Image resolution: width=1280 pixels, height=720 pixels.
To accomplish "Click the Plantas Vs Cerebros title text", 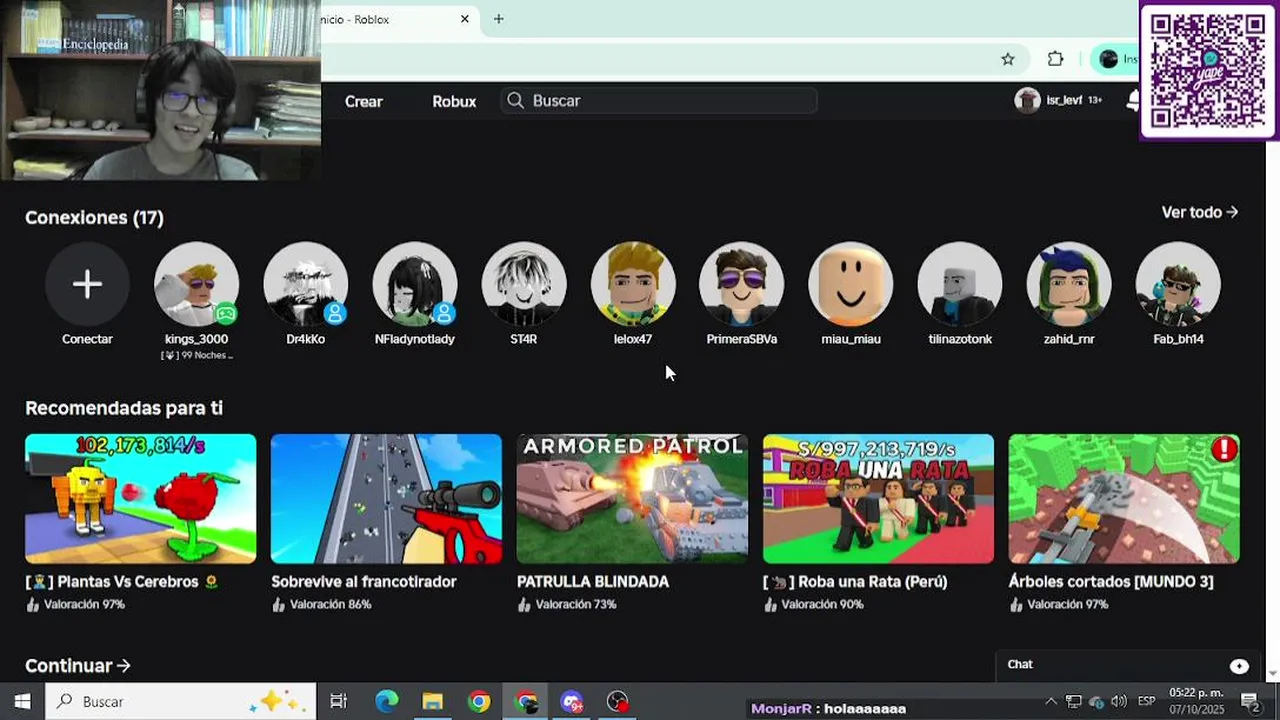I will pos(122,582).
